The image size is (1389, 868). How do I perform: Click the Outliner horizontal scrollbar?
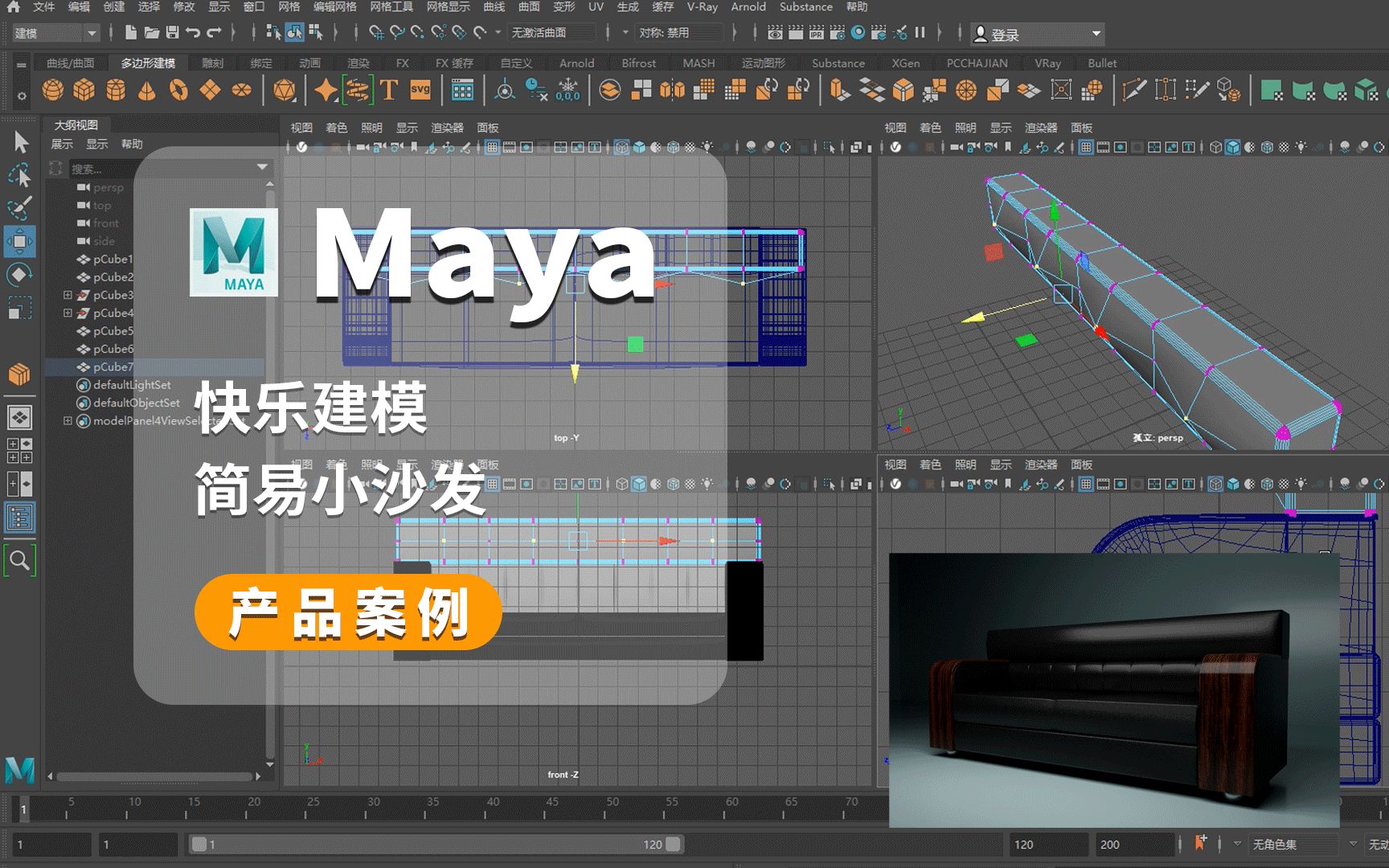153,776
